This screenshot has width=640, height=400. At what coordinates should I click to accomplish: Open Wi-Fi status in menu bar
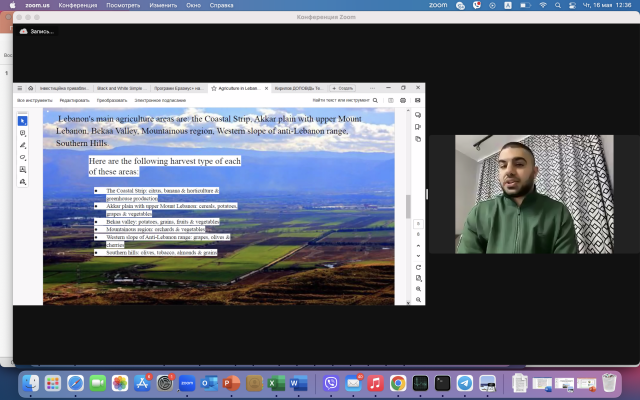(543, 5)
